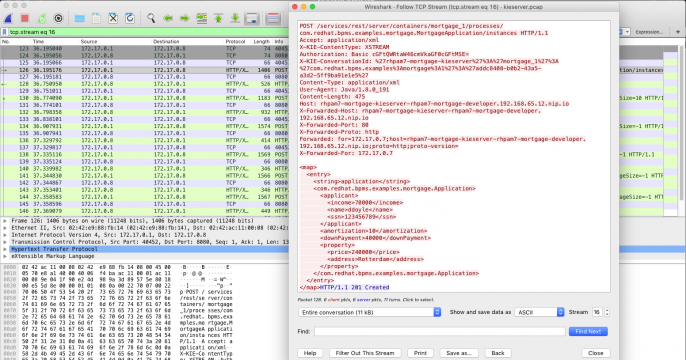Start a new capture with shark fin icon
The image size is (686, 360).
[8, 18]
